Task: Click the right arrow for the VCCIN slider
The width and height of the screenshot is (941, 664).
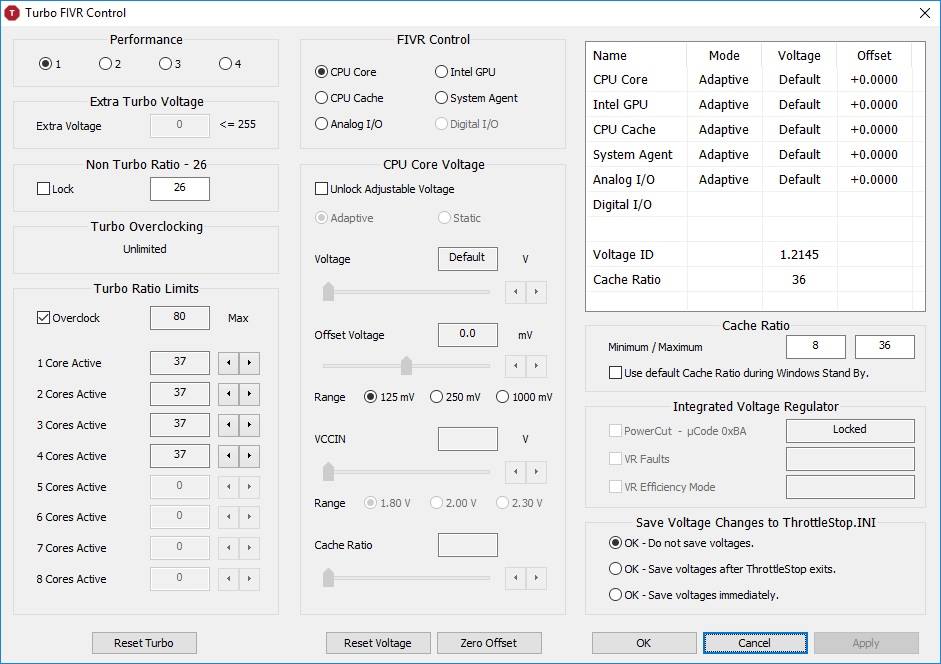Action: pos(536,472)
